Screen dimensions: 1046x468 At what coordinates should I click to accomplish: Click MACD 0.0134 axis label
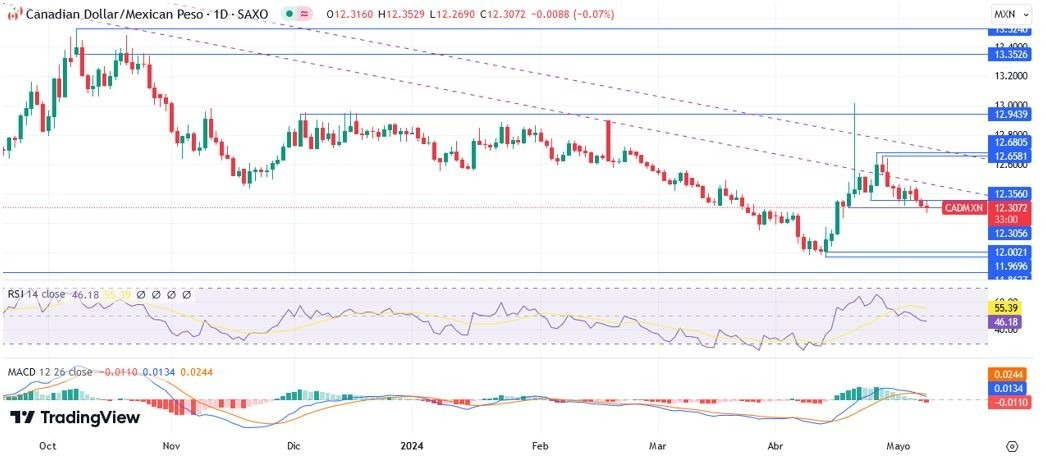point(1009,389)
